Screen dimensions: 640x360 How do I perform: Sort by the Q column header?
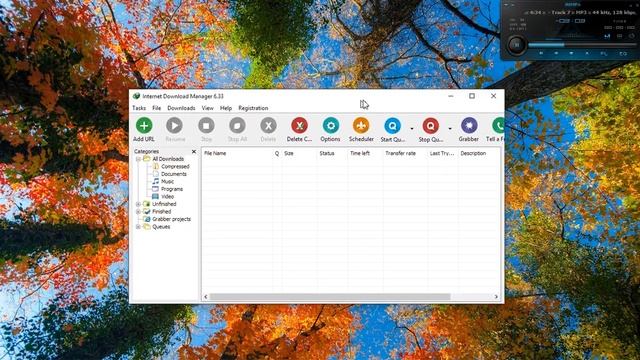(277, 153)
